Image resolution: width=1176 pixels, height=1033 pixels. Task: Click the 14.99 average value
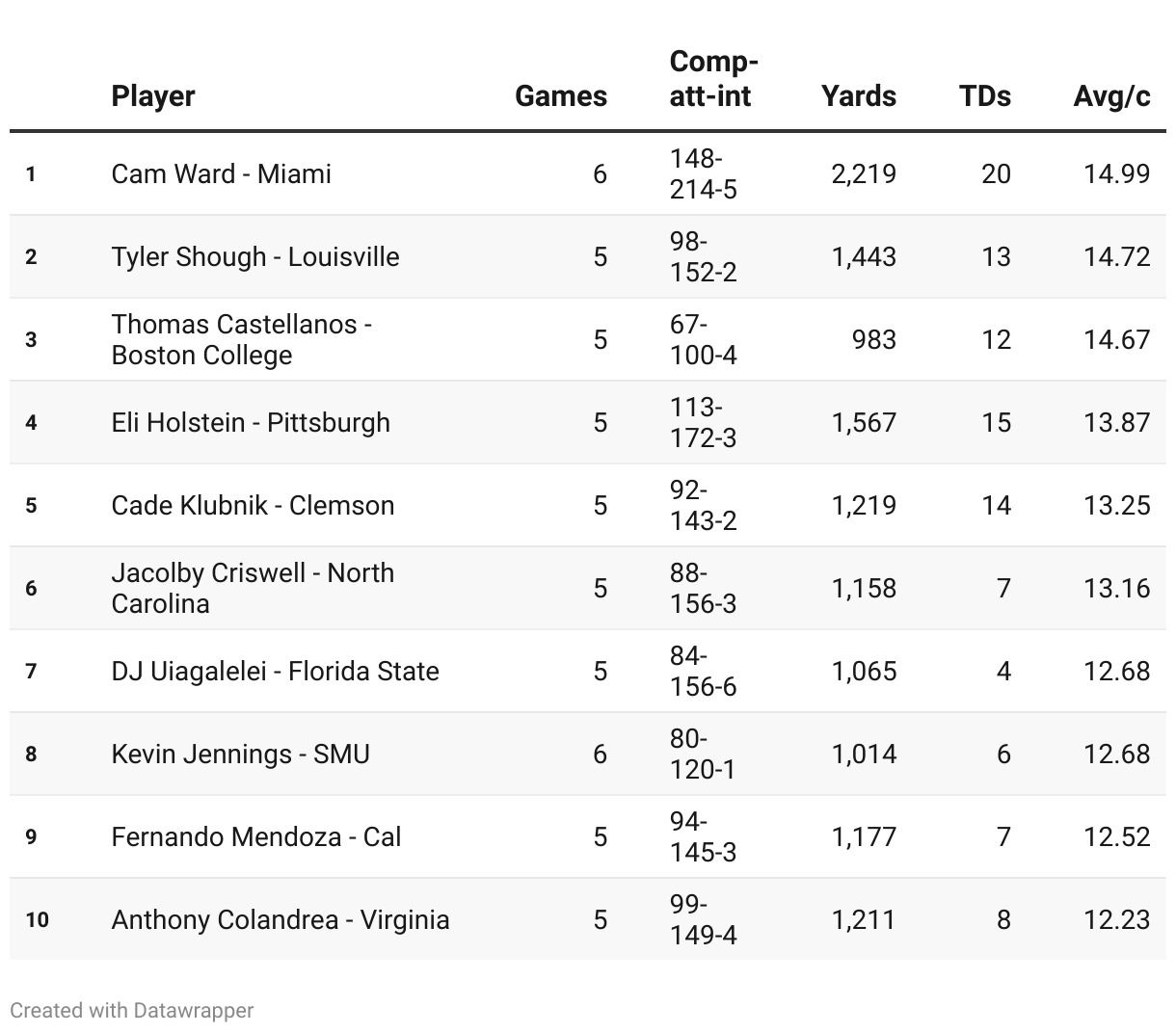tap(1116, 173)
